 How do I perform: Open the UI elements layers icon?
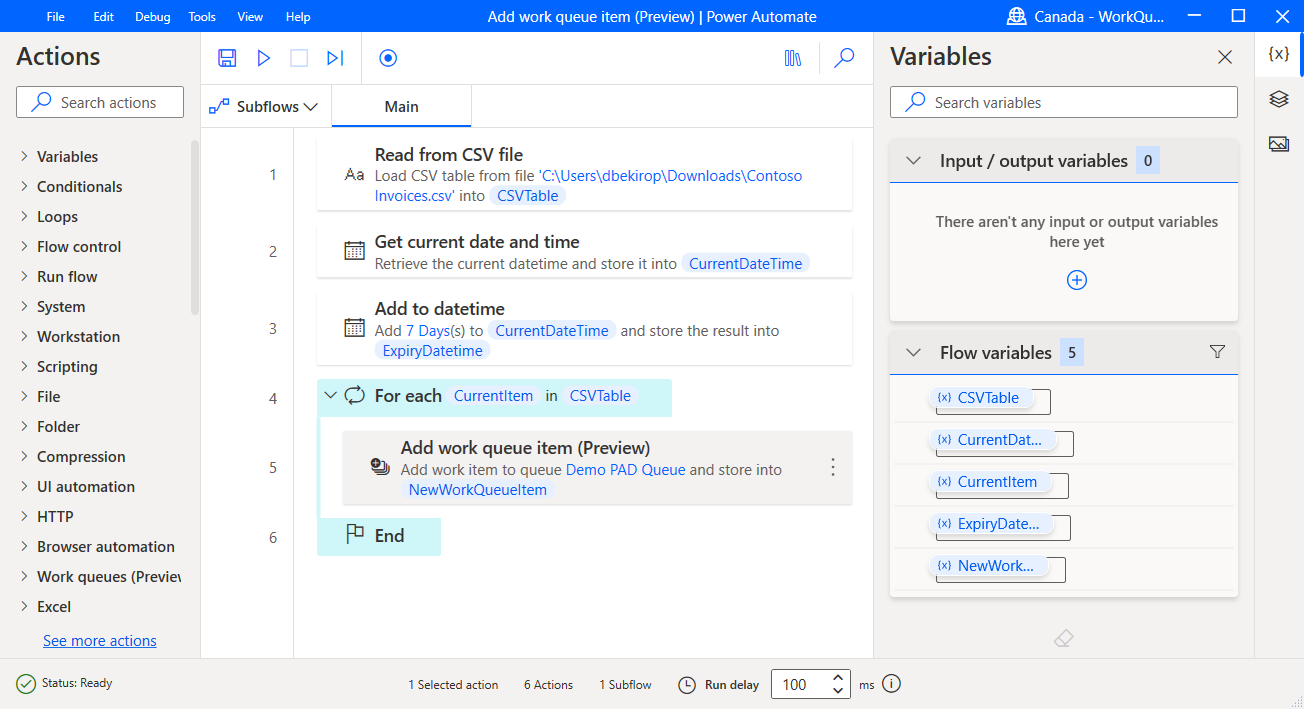point(1278,99)
